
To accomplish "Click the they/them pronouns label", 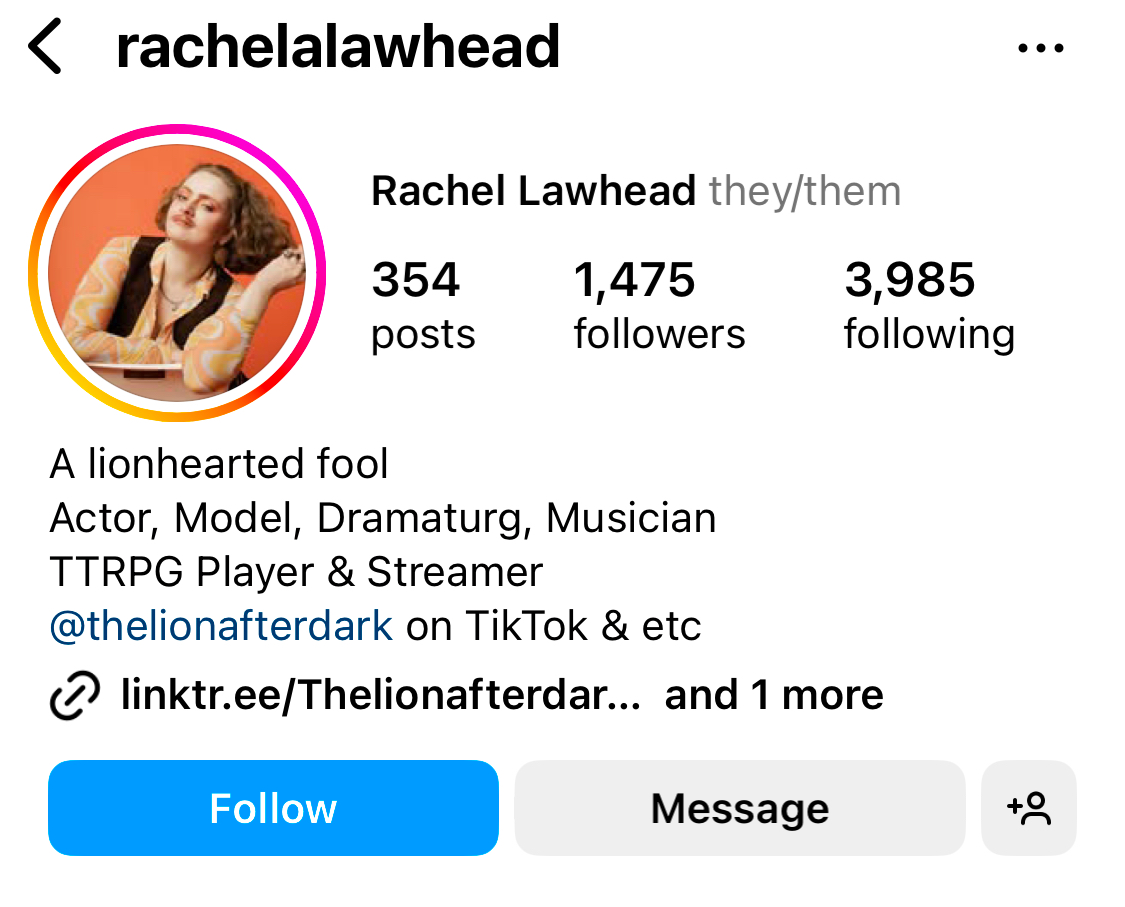I will coord(805,192).
